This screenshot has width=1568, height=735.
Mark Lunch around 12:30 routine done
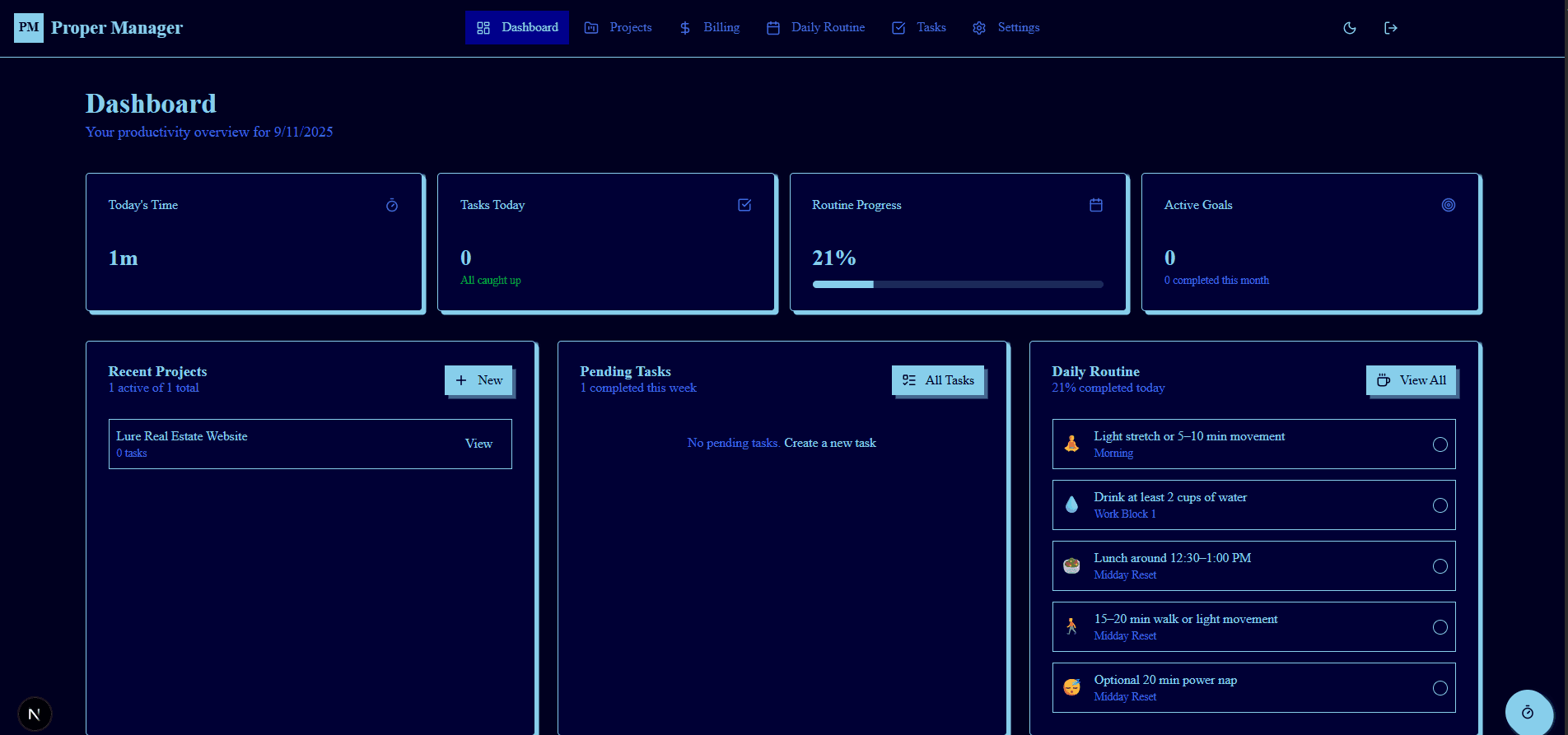[1440, 566]
